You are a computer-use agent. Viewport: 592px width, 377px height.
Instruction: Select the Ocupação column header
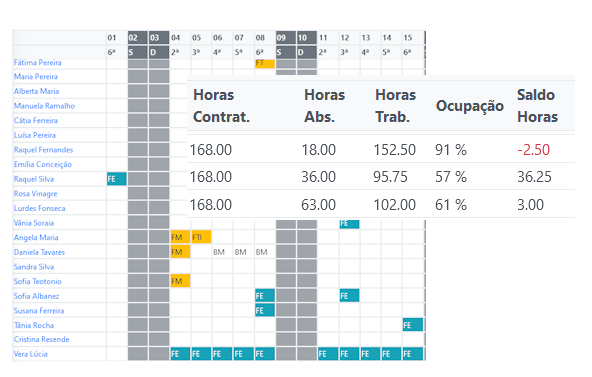(x=470, y=106)
